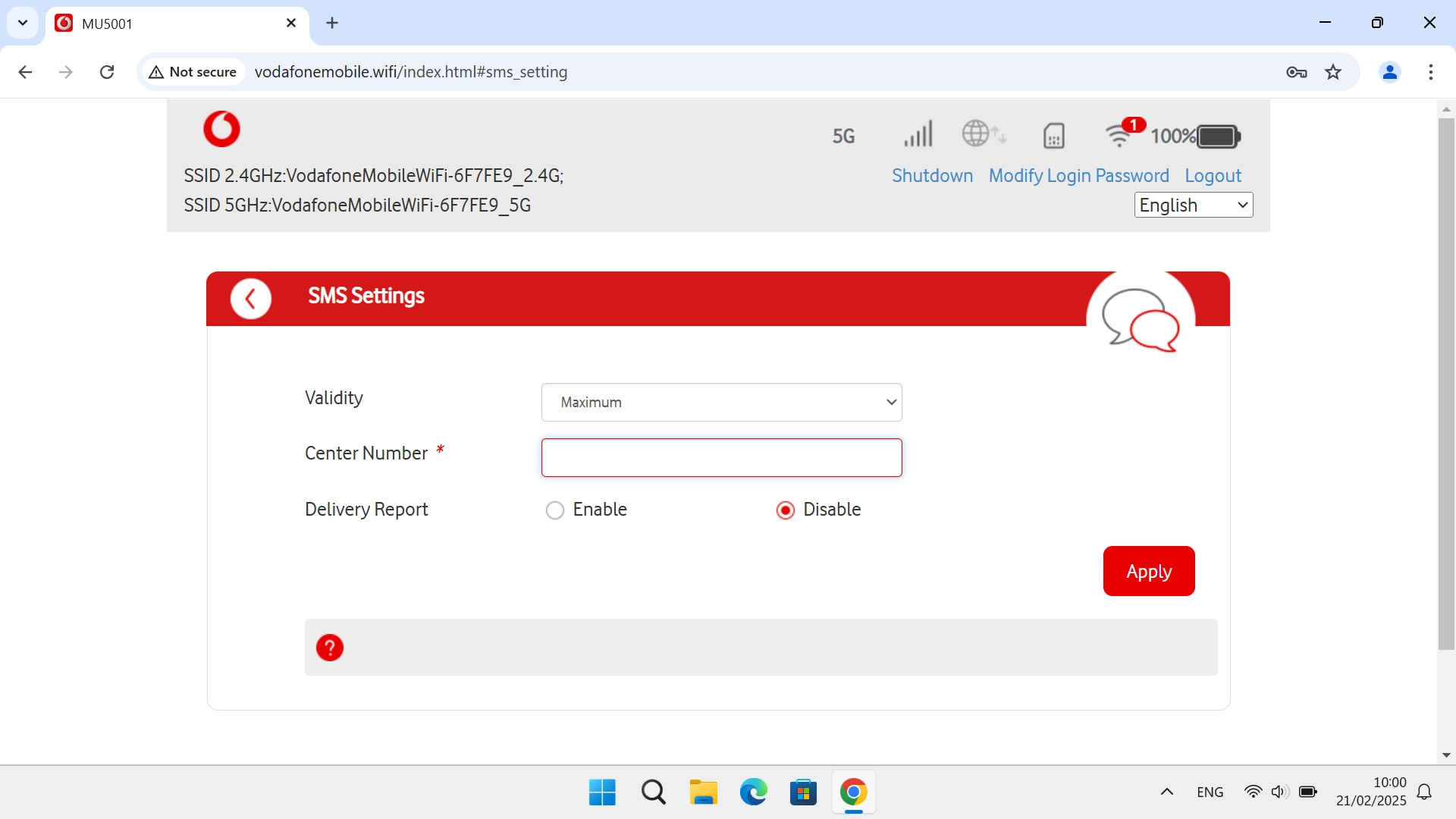Enable the Delivery Report option
The image size is (1456, 819).
click(x=555, y=510)
